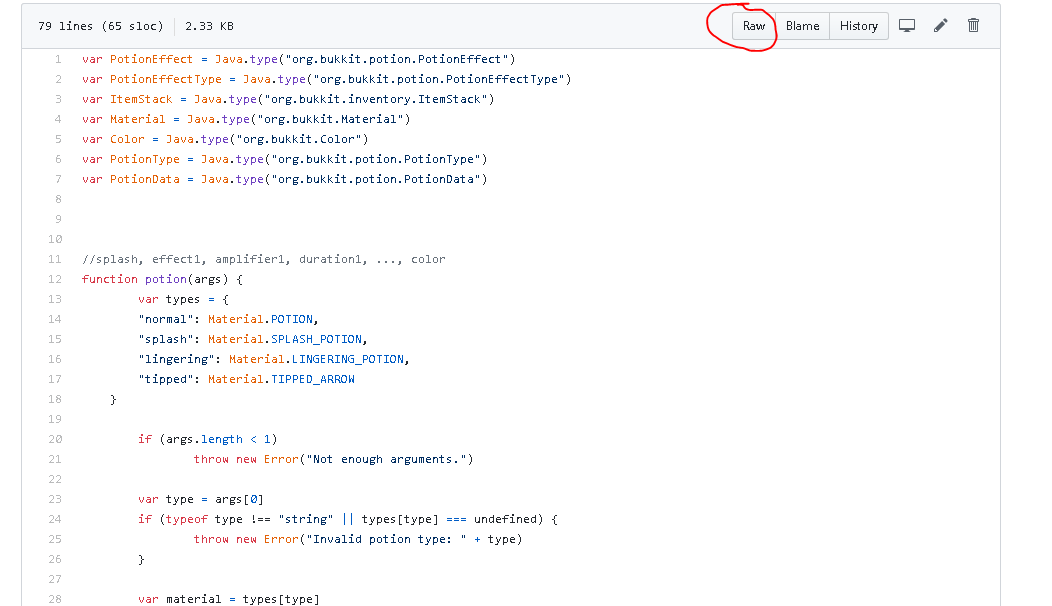1052x606 pixels.
Task: Select line number 1
Action: [x=58, y=59]
